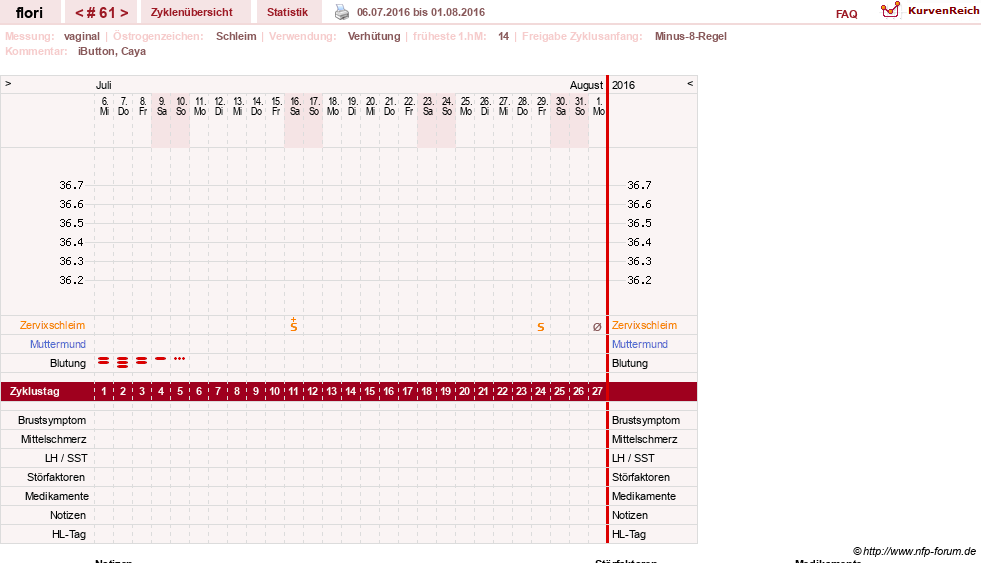Select cycle day 27 in Zyklustag row
Viewport: 981px width, 563px height.
597,391
